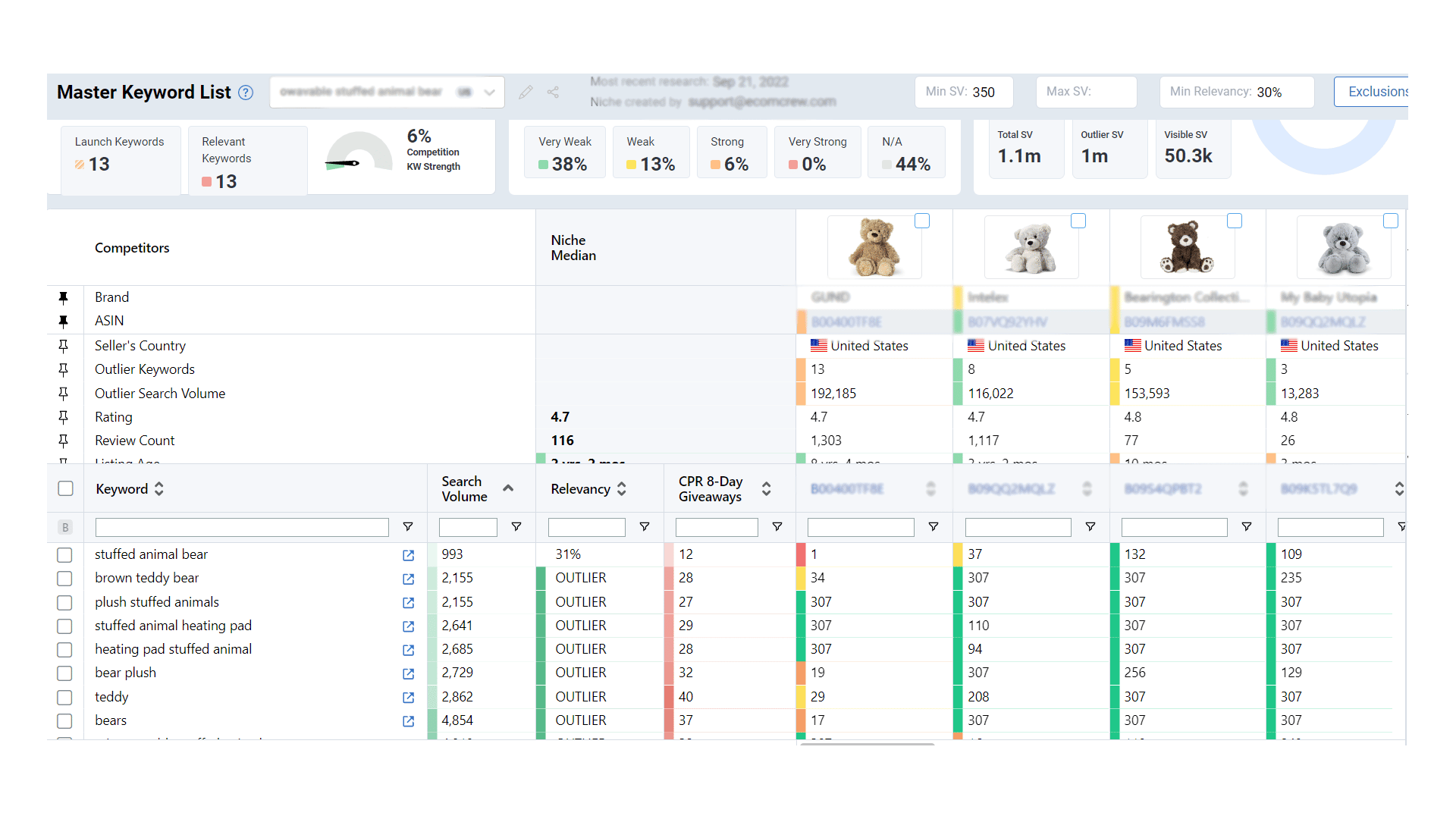The image size is (1456, 819).
Task: Open external link icon for teddy keyword
Action: tap(409, 698)
